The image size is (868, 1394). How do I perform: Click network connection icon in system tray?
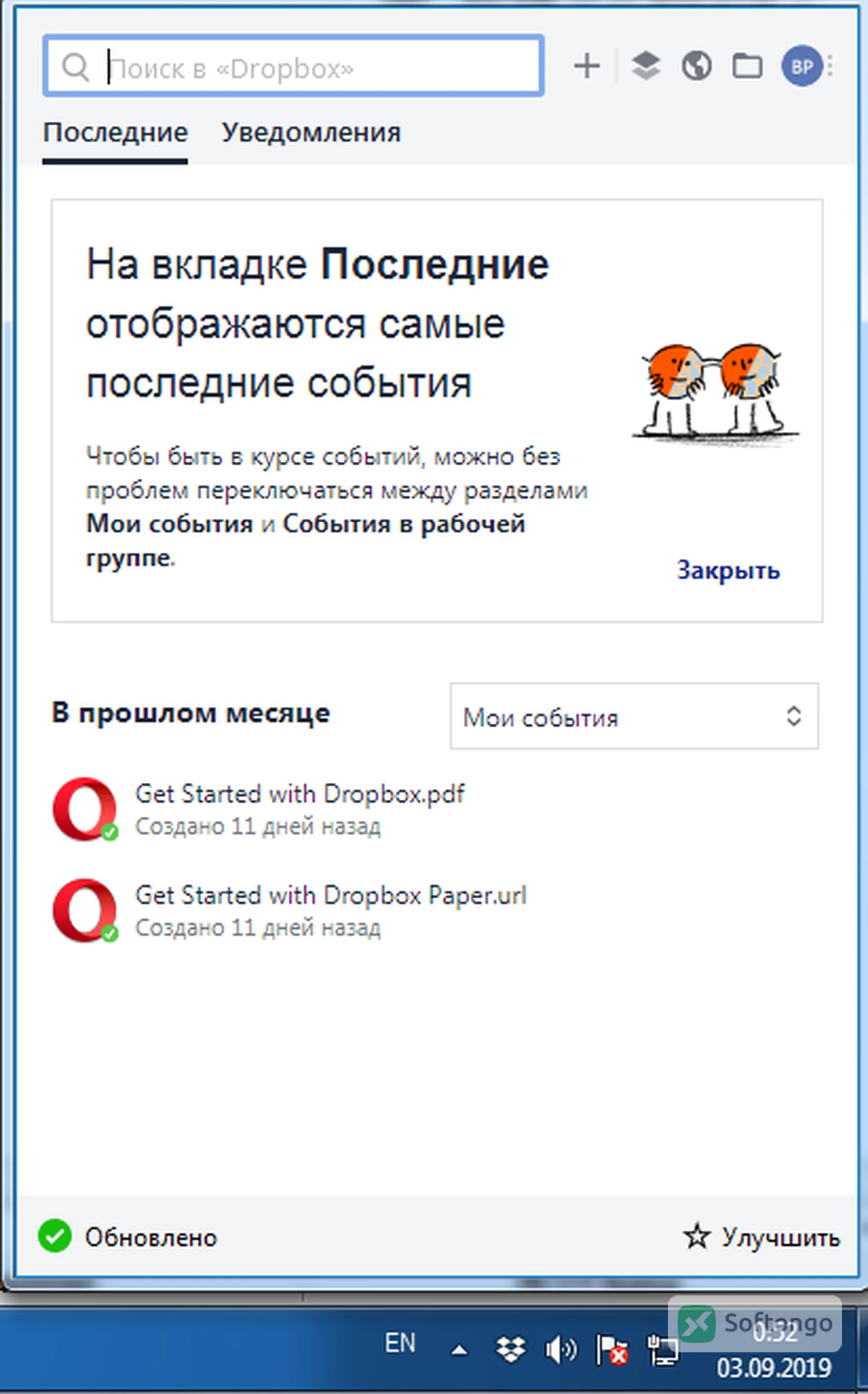[663, 1349]
